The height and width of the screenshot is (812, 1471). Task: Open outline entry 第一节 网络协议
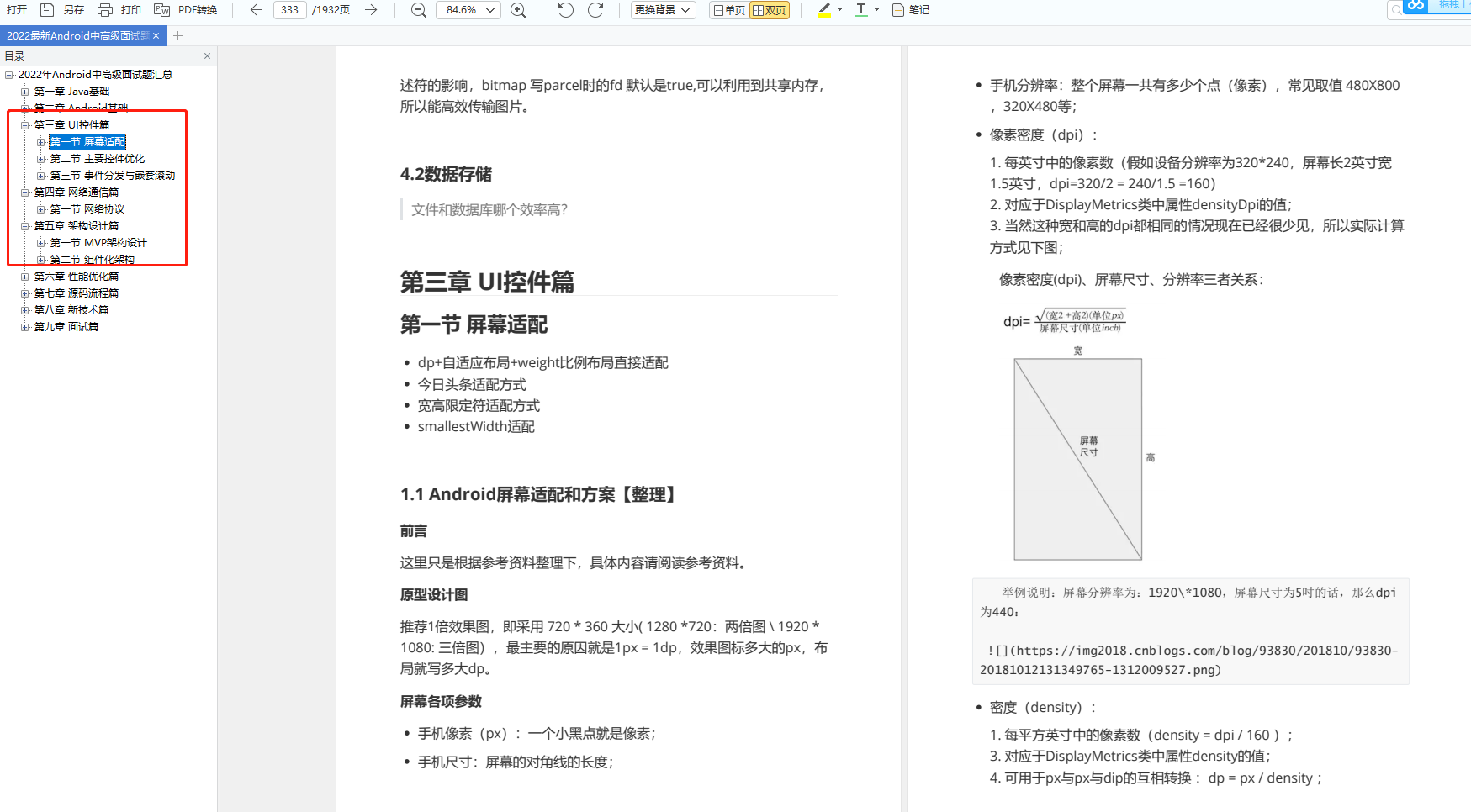click(x=87, y=209)
